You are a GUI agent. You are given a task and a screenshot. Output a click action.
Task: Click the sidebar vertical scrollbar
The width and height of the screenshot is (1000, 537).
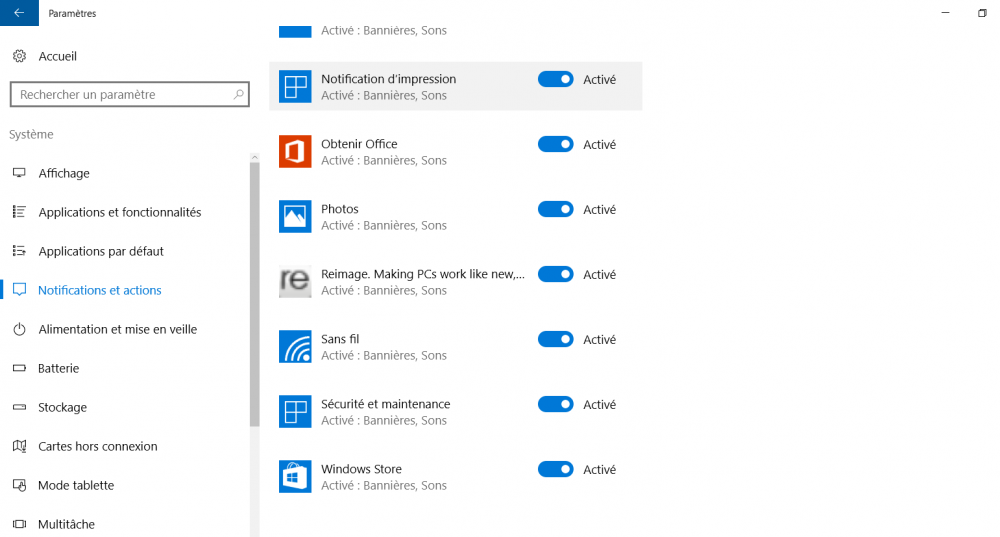(x=254, y=295)
